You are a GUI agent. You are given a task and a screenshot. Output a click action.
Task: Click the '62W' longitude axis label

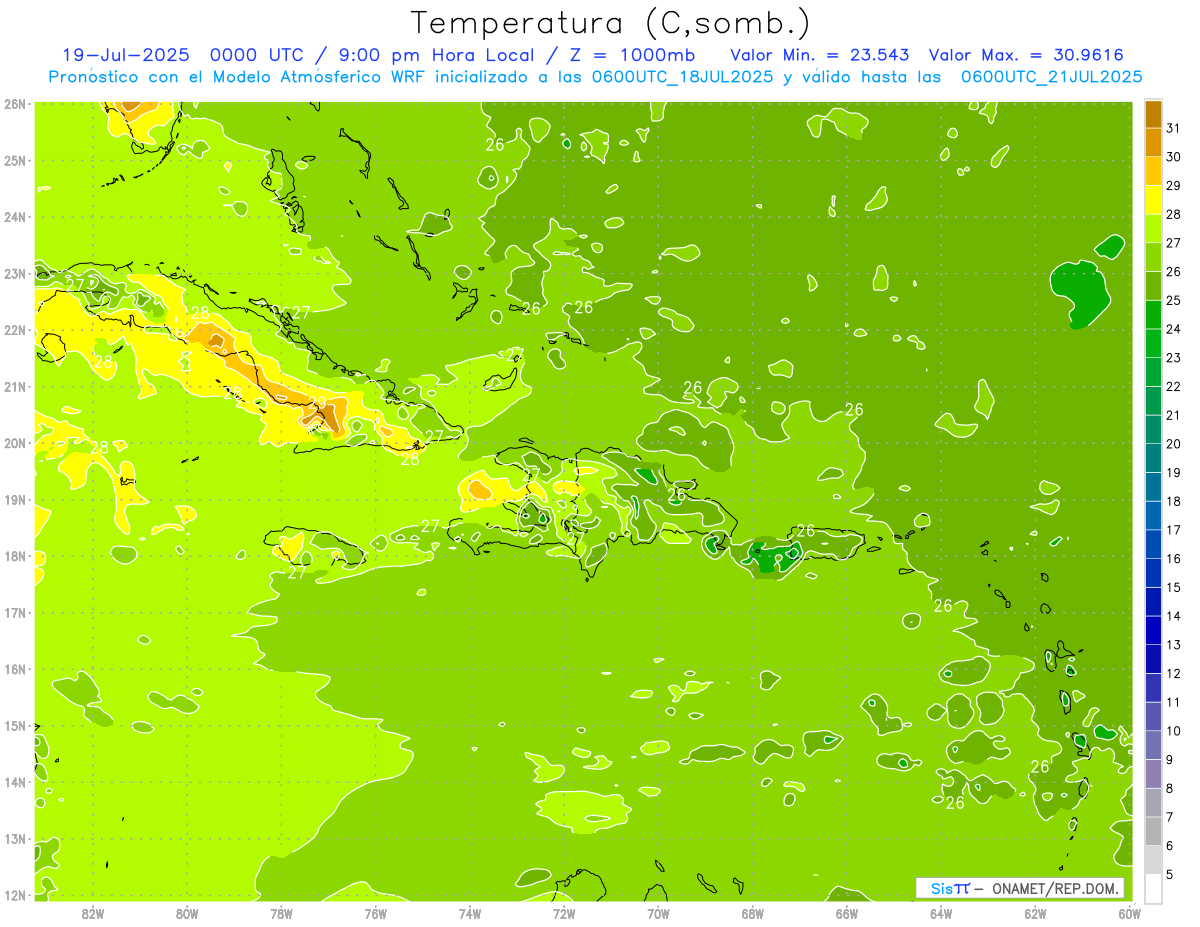[1035, 913]
